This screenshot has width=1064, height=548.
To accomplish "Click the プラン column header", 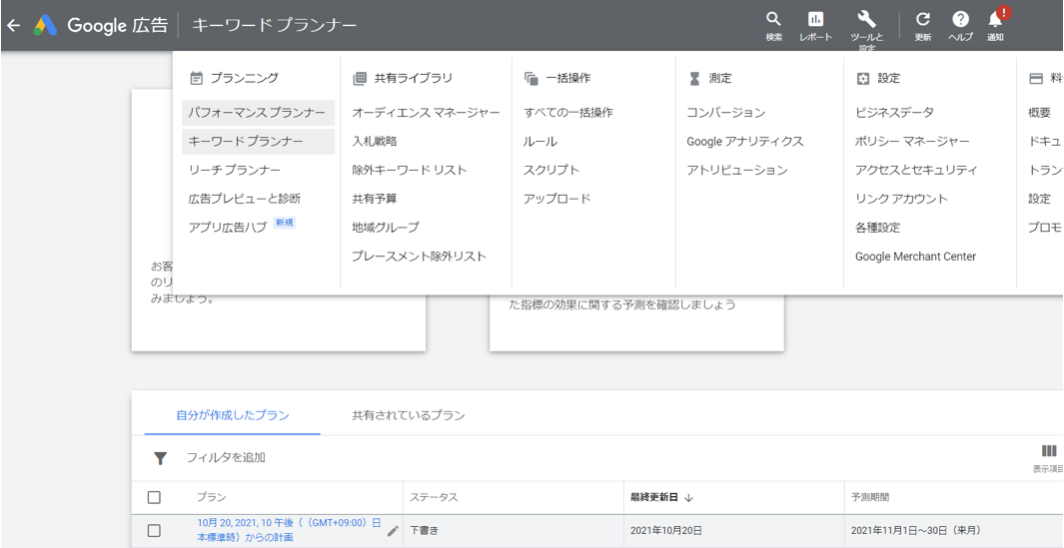I will [x=212, y=497].
